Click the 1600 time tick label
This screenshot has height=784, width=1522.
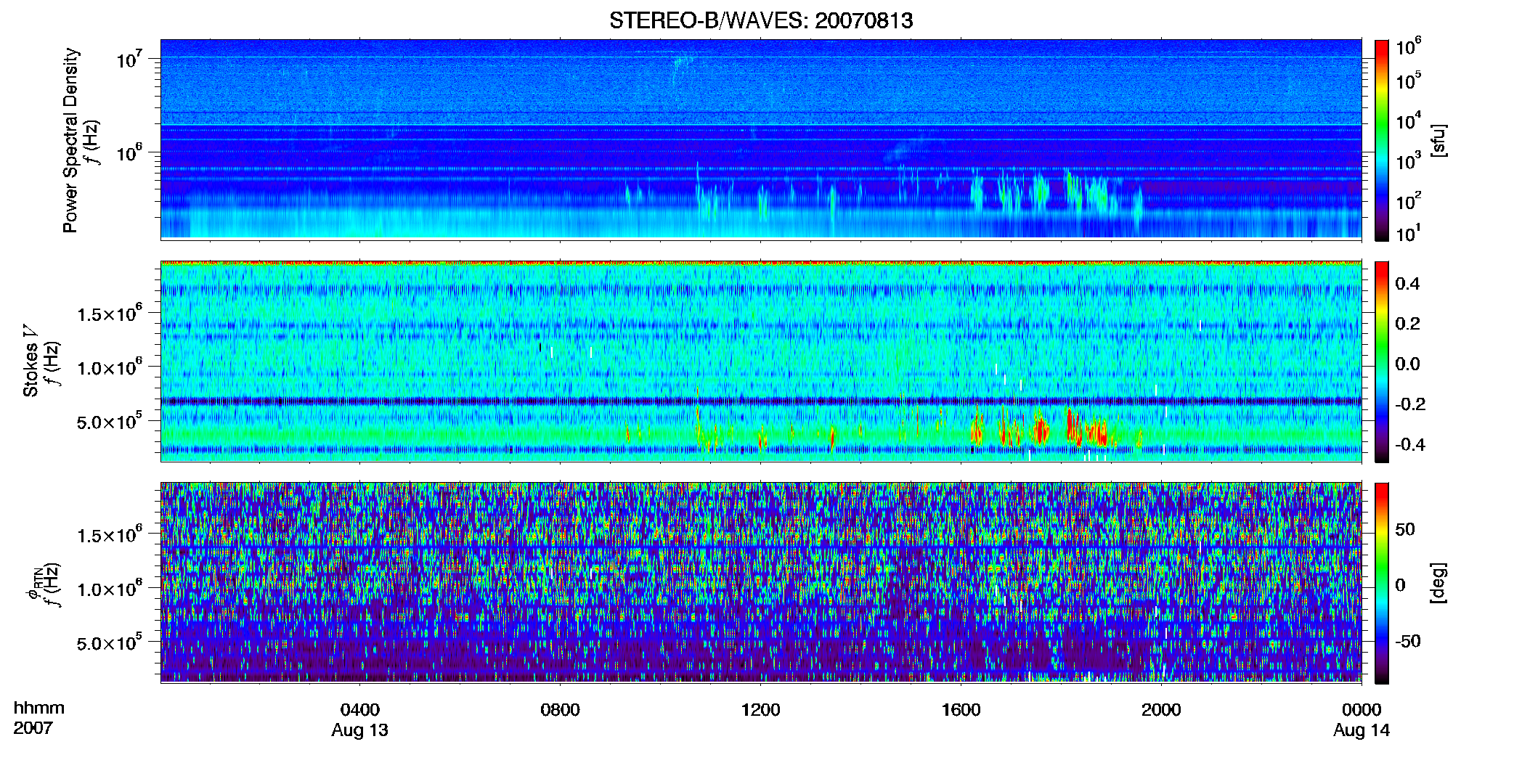961,710
